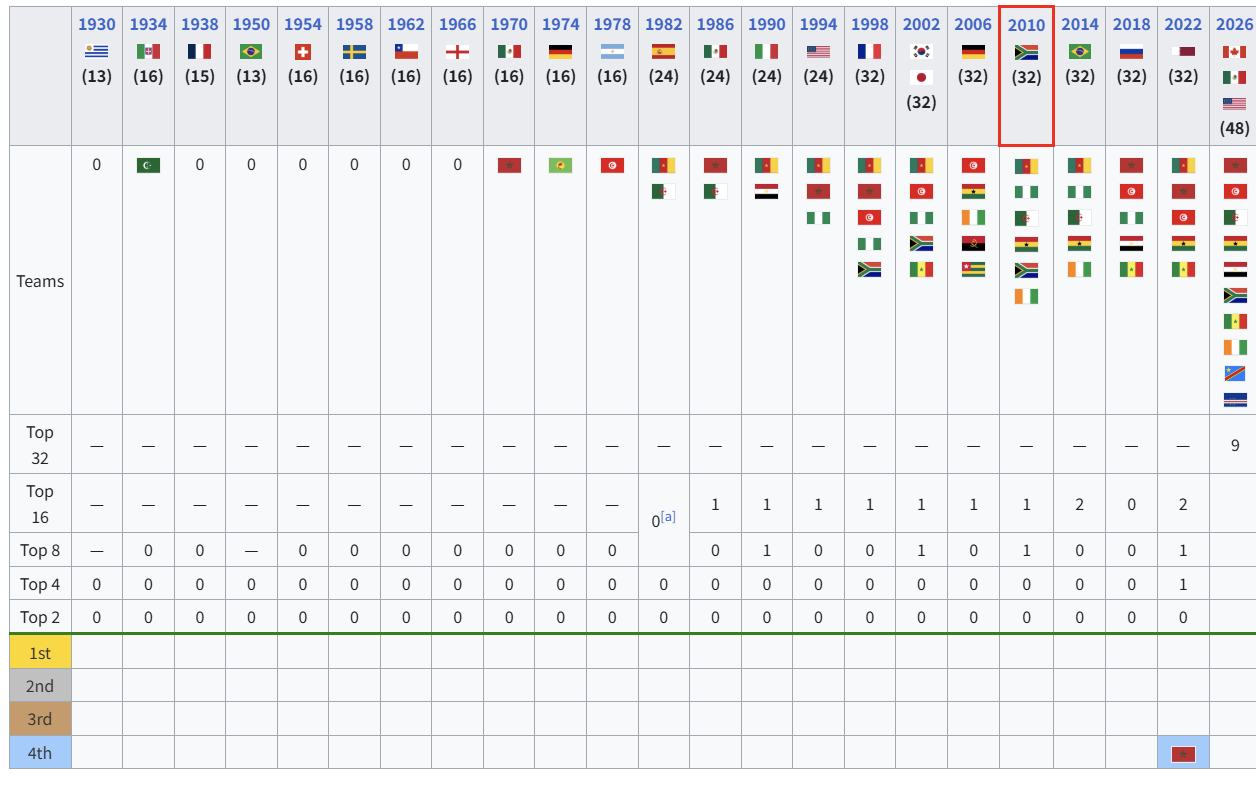The height and width of the screenshot is (787, 1256).
Task: Click Togo team flag in 2006 column
Action: [x=974, y=269]
